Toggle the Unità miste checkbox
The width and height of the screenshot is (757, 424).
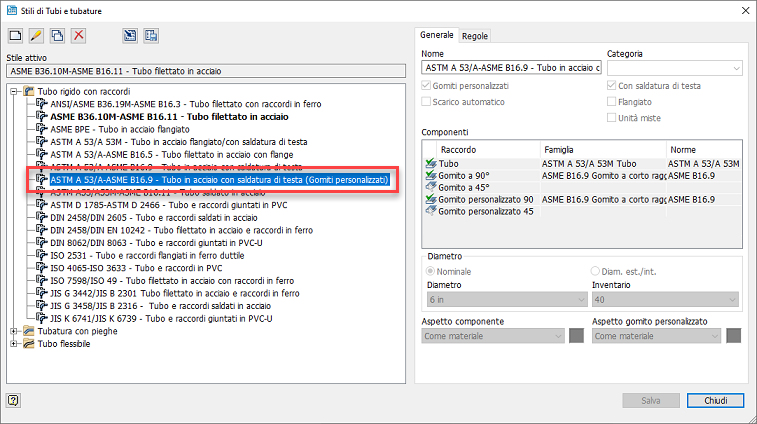click(x=611, y=118)
